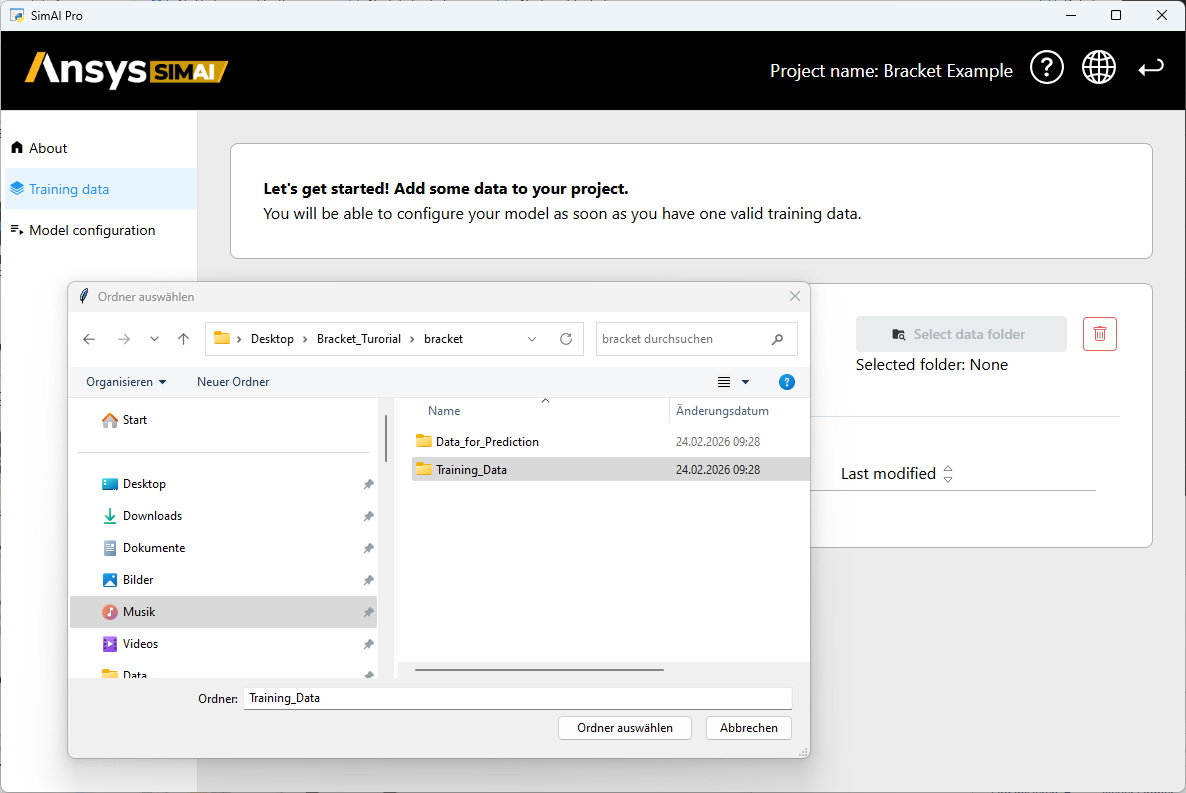
Task: Open the view options dropdown arrow
Action: [745, 382]
